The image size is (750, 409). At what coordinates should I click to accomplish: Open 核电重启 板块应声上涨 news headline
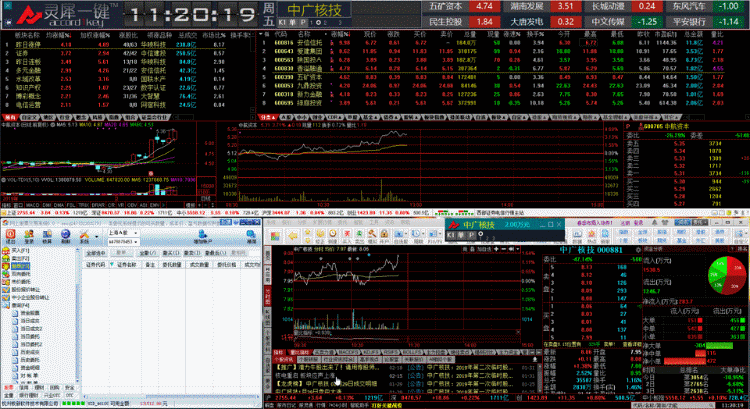pyautogui.click(x=305, y=376)
